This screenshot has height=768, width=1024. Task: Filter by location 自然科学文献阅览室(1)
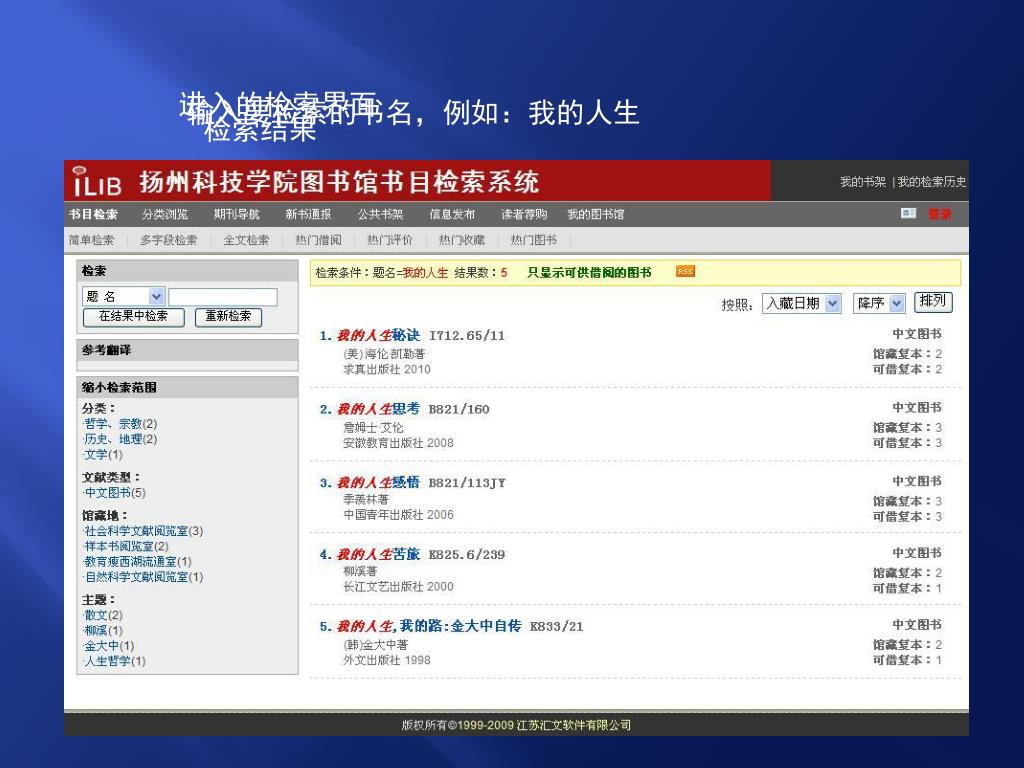(x=144, y=577)
